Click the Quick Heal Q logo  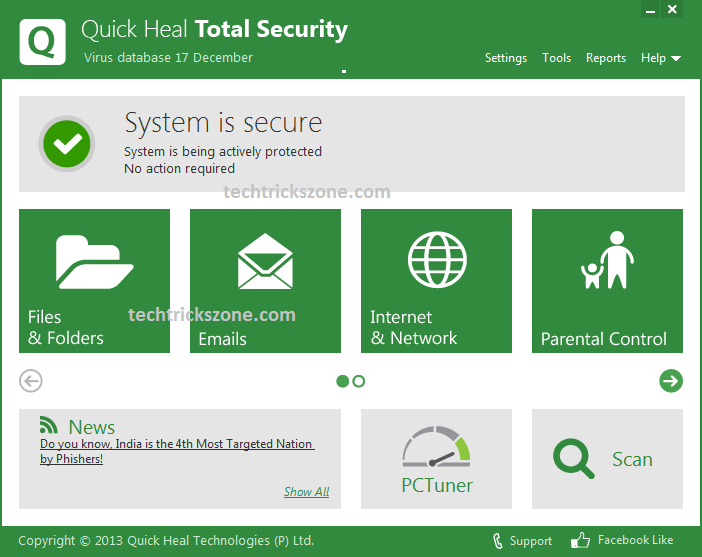43,42
